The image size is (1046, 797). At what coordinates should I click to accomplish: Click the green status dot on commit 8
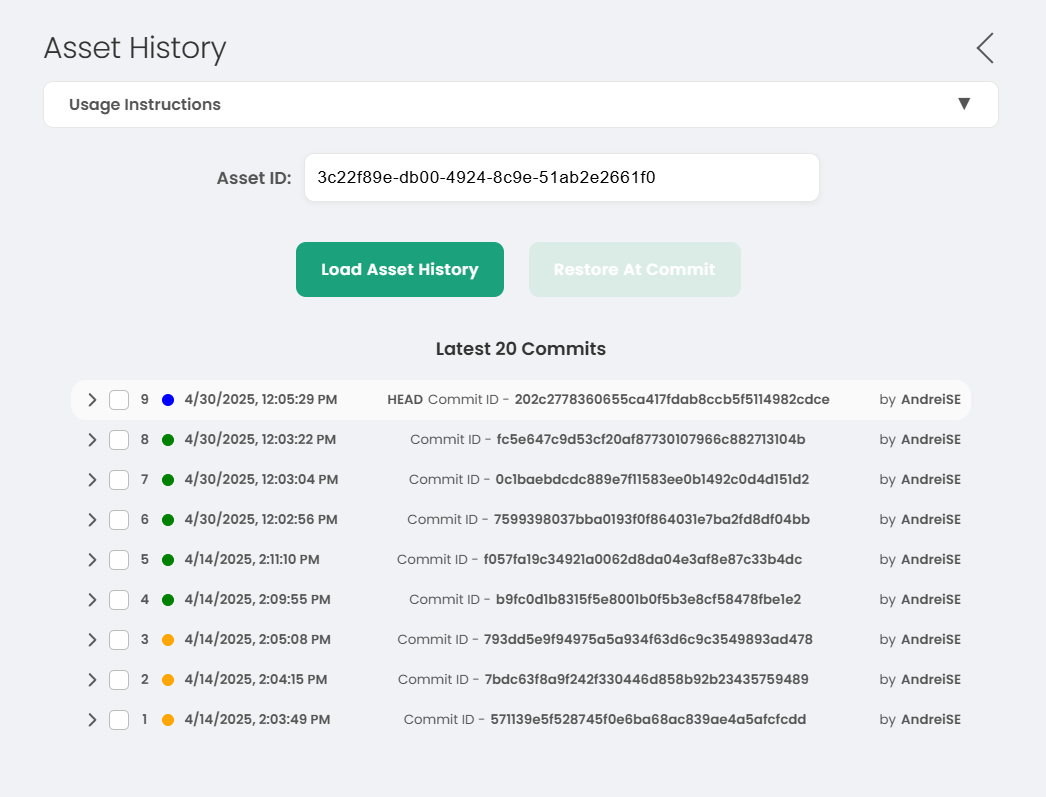pos(168,440)
